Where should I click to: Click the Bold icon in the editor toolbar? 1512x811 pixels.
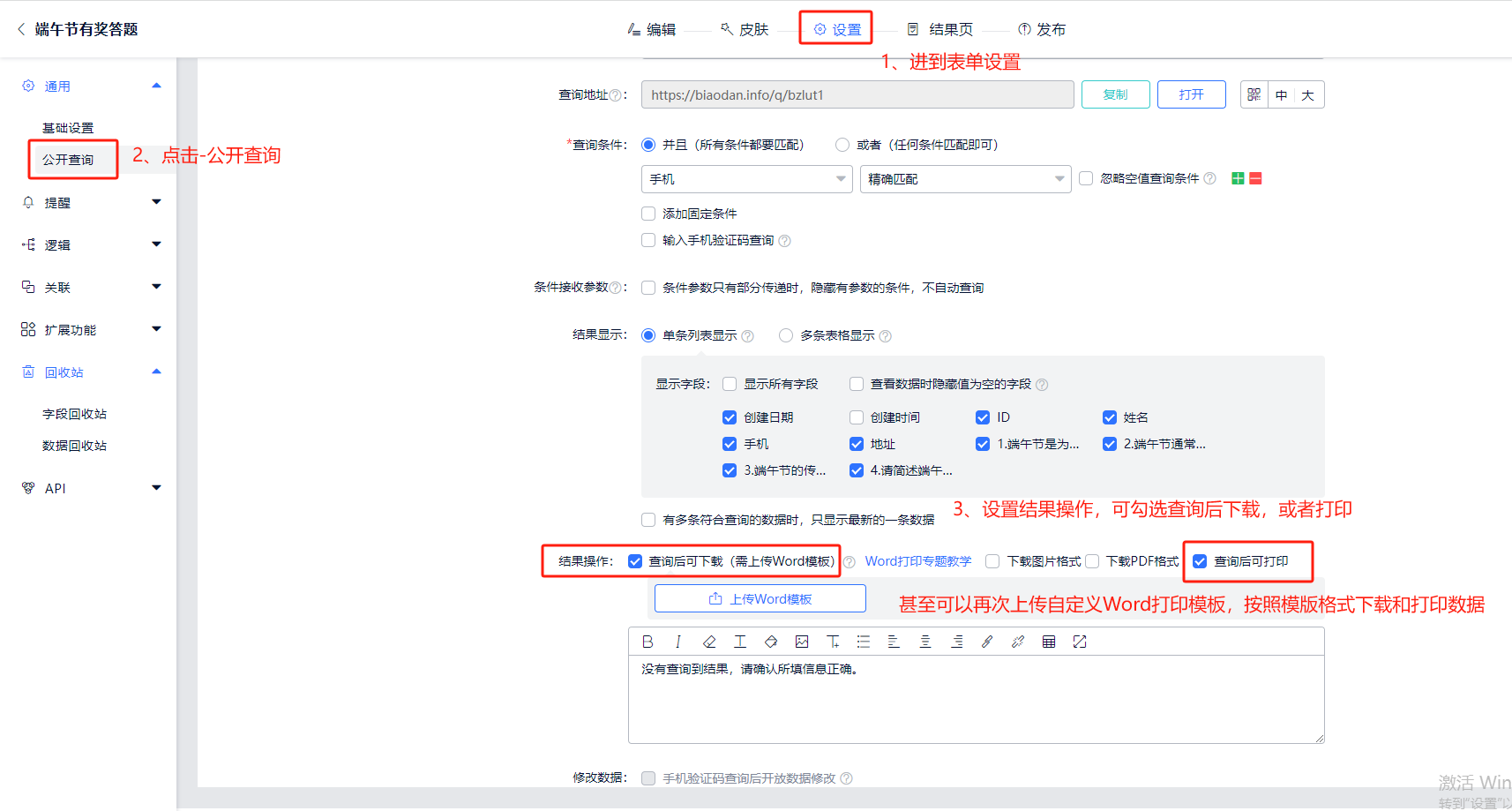[647, 642]
